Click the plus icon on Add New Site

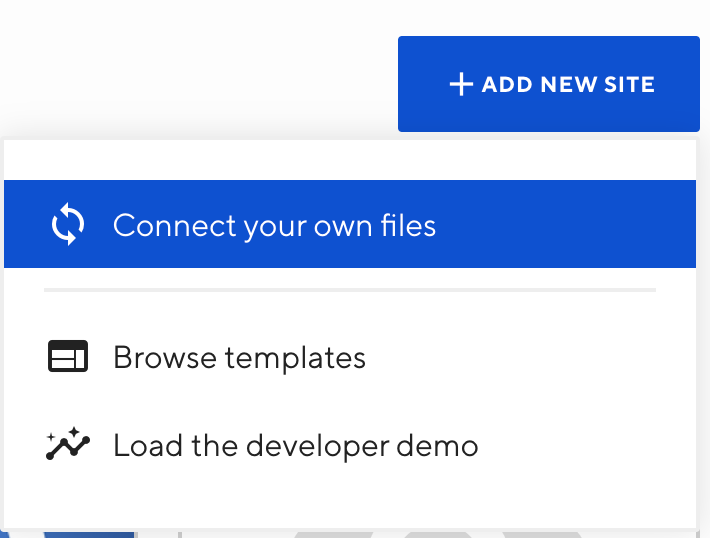(x=460, y=85)
